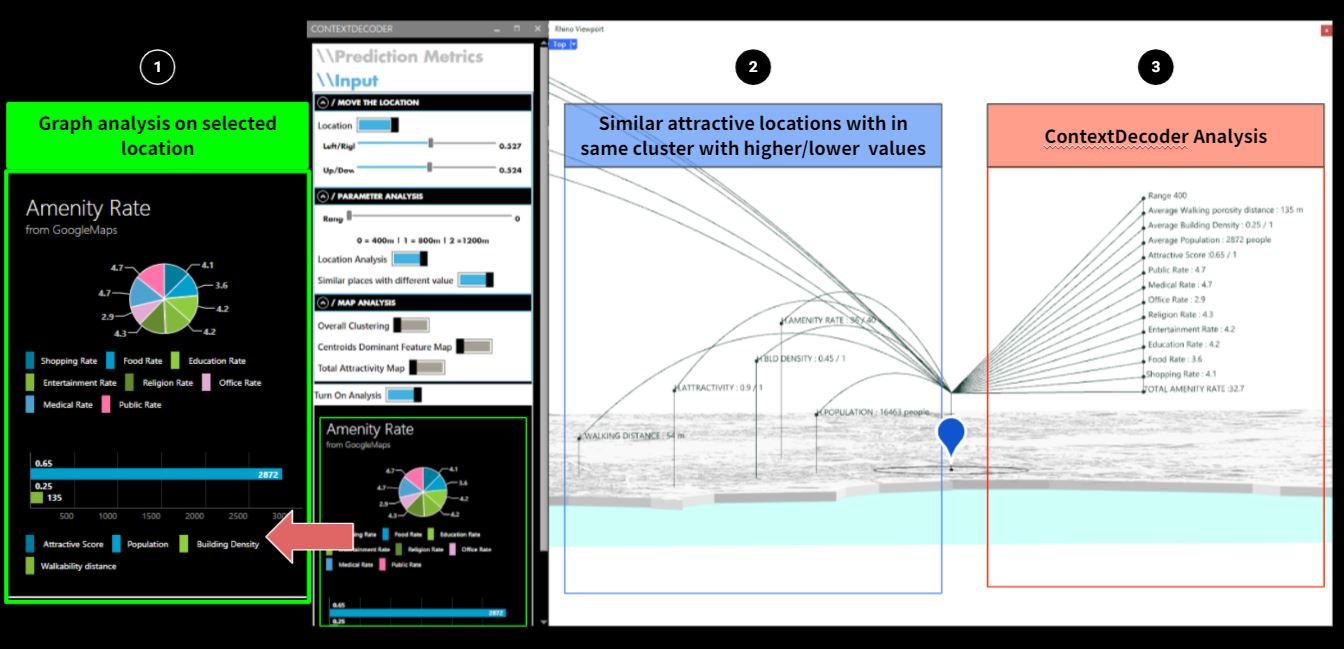1344x649 pixels.
Task: Enable the Overall Clustering switch
Action: [x=411, y=325]
